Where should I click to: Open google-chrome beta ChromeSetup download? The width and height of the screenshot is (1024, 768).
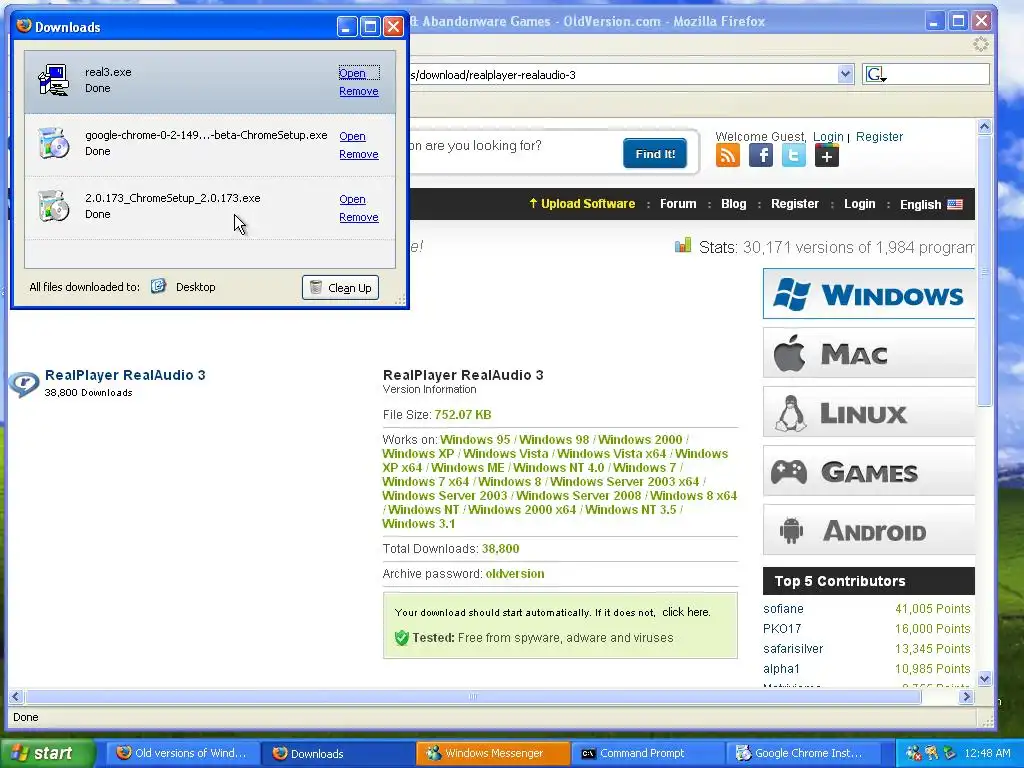click(x=352, y=136)
